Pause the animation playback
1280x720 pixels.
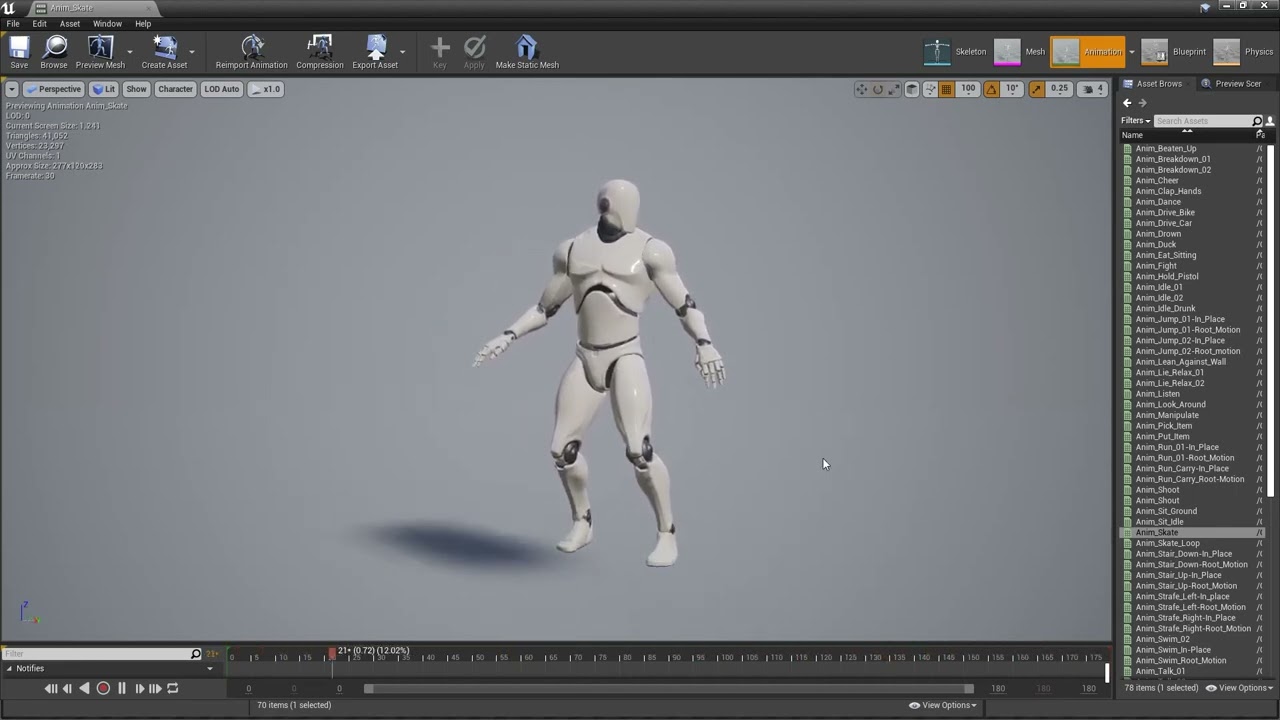(x=121, y=688)
